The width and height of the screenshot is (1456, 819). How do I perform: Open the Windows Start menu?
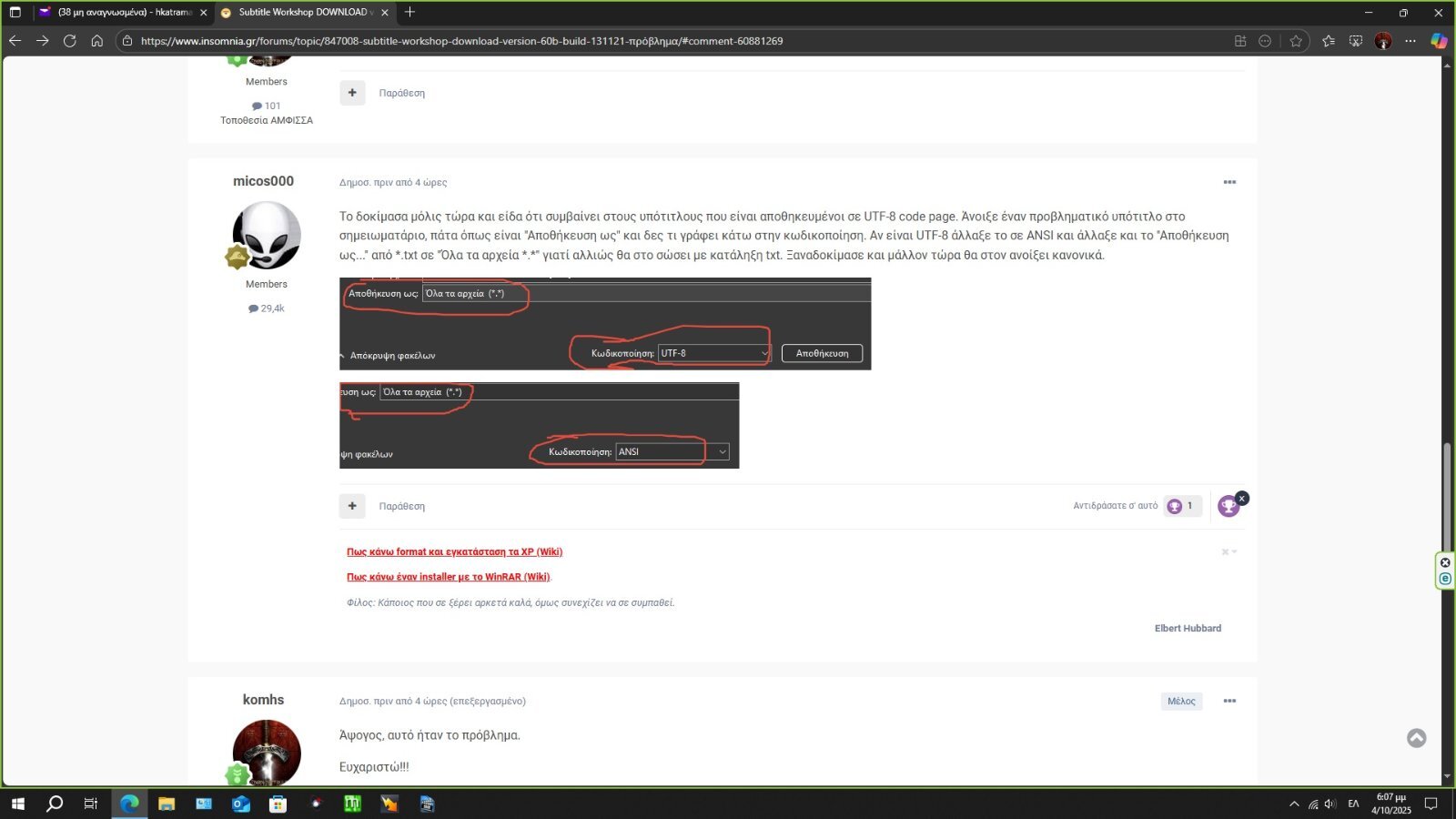pyautogui.click(x=17, y=804)
